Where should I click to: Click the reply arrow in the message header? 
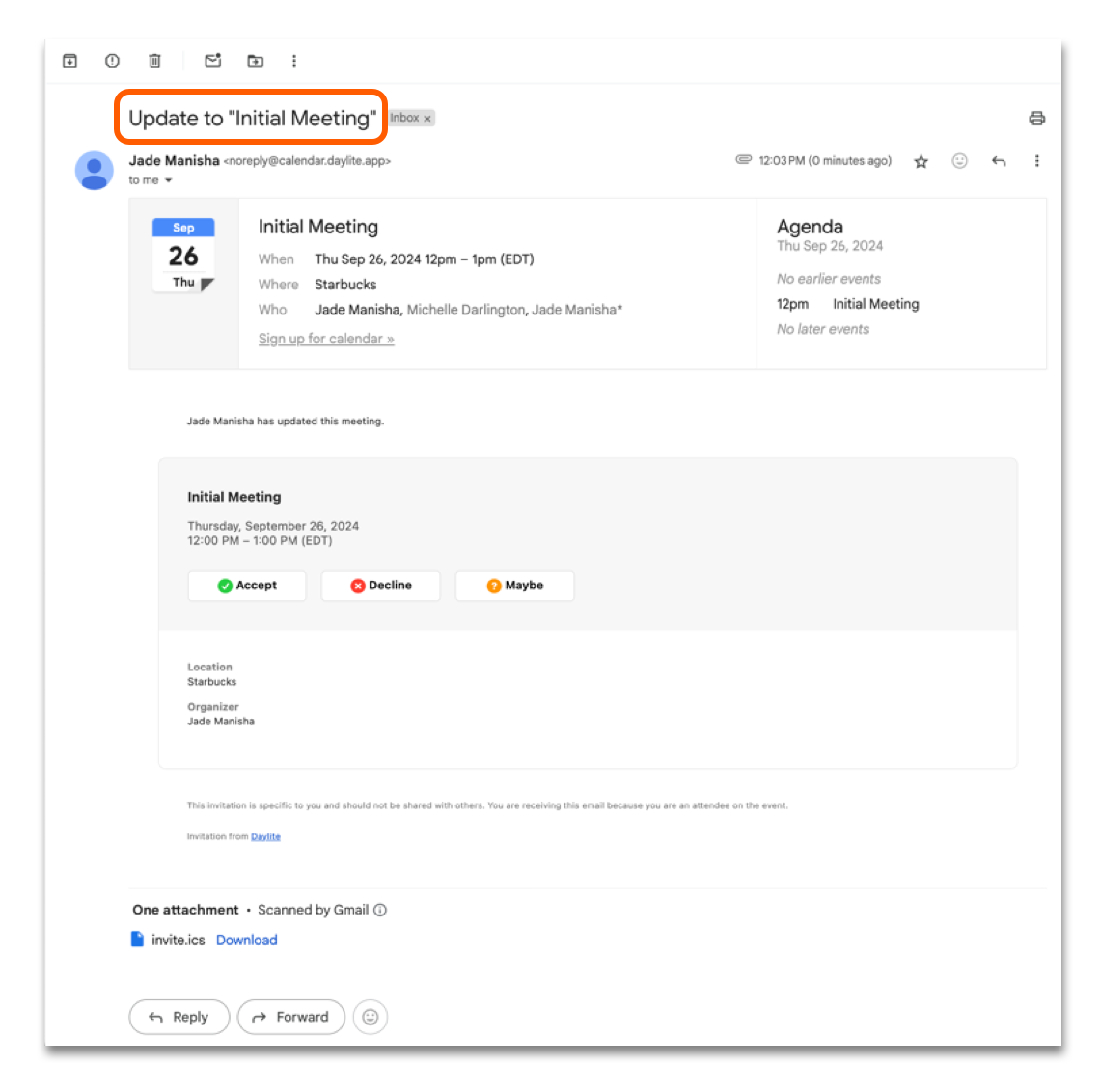pos(999,161)
